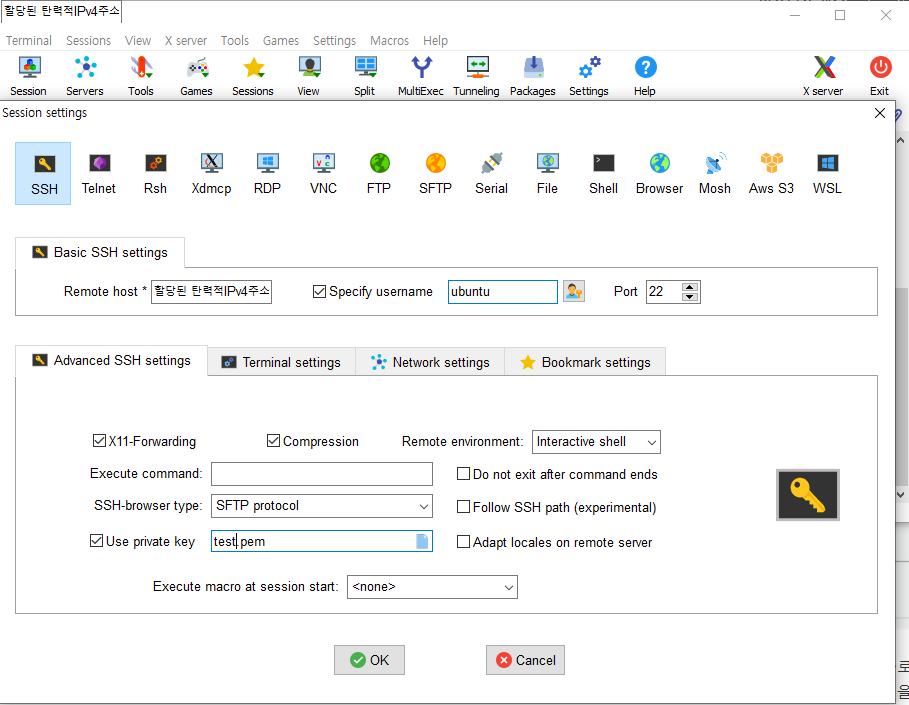Select the RDP session type
This screenshot has height=705, width=909.
267,173
